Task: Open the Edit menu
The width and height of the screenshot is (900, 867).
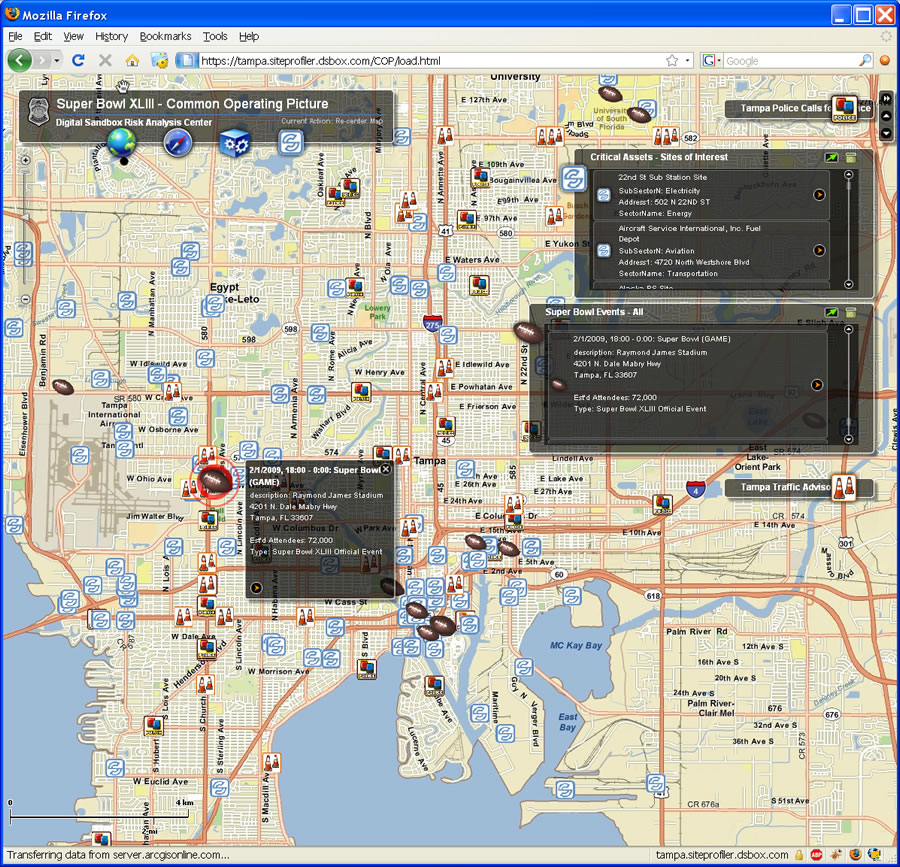Action: pyautogui.click(x=42, y=36)
